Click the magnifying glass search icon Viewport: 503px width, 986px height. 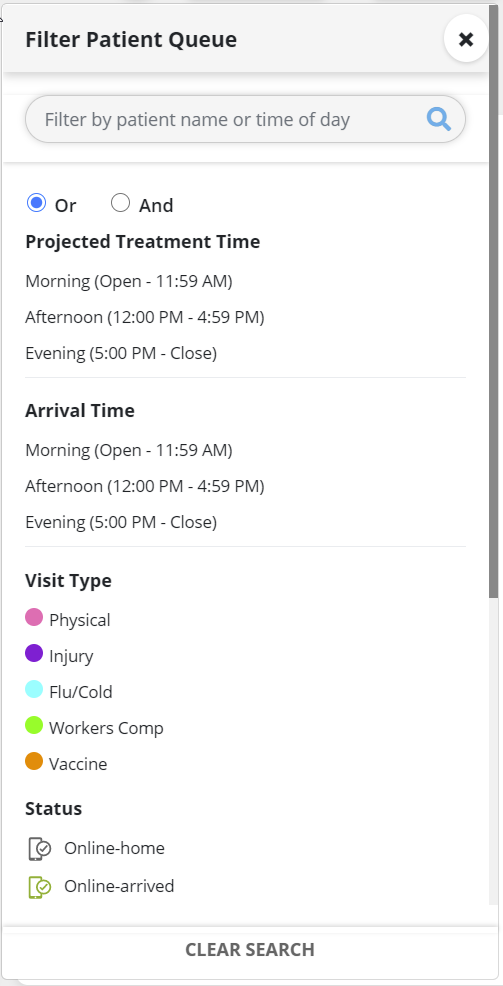tap(439, 118)
